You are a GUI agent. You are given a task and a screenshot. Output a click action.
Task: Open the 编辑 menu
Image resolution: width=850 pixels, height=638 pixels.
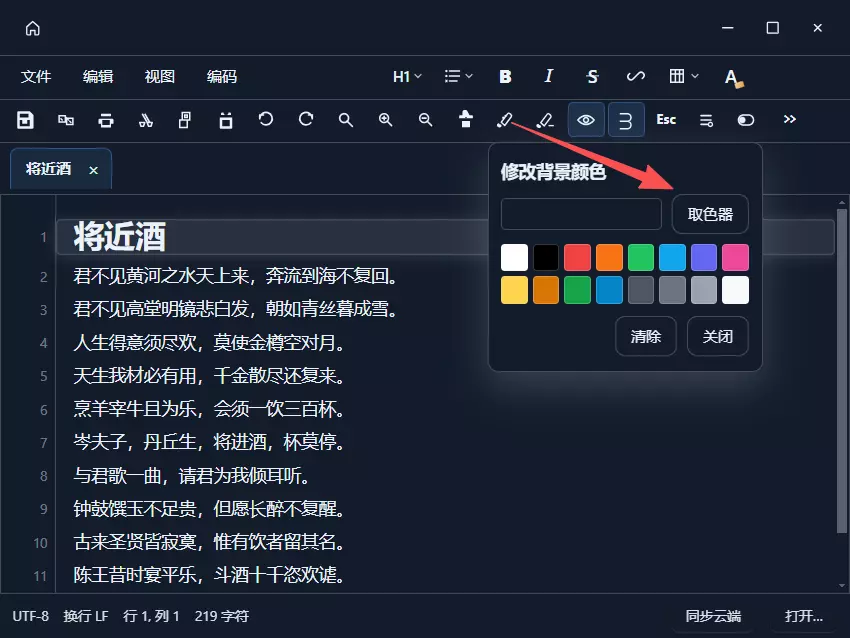click(98, 76)
